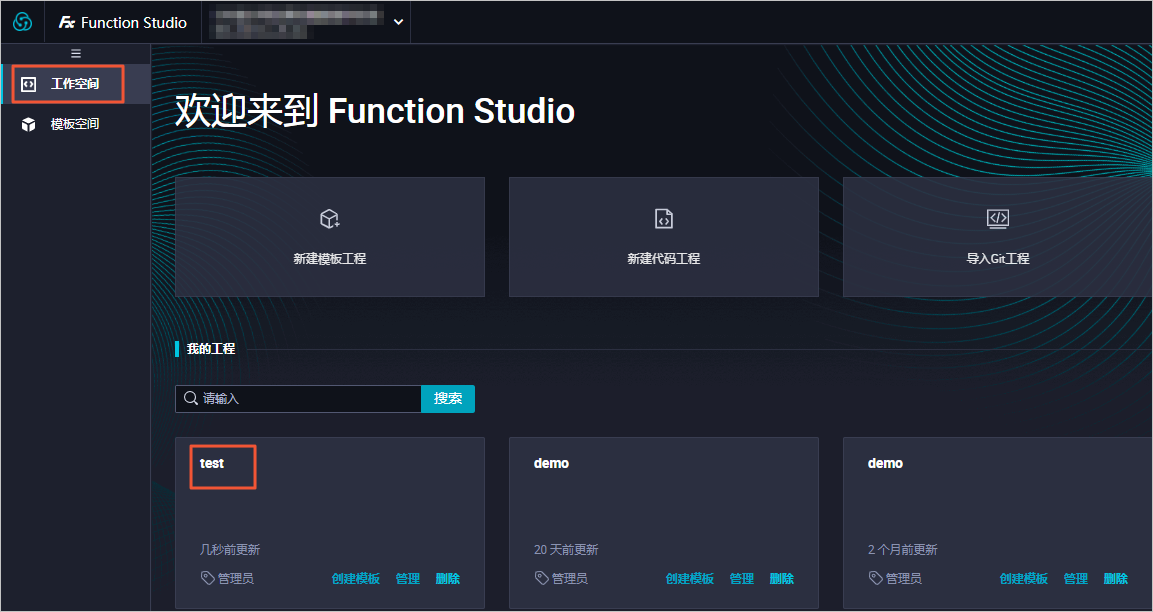
Task: Click 管理 on demo updated 20 天前
Action: pyautogui.click(x=742, y=579)
